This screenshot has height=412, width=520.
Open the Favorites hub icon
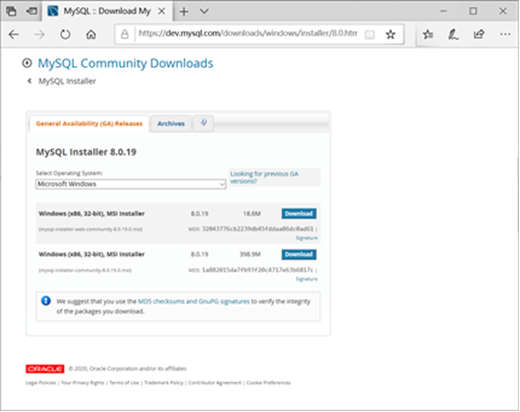(x=428, y=34)
